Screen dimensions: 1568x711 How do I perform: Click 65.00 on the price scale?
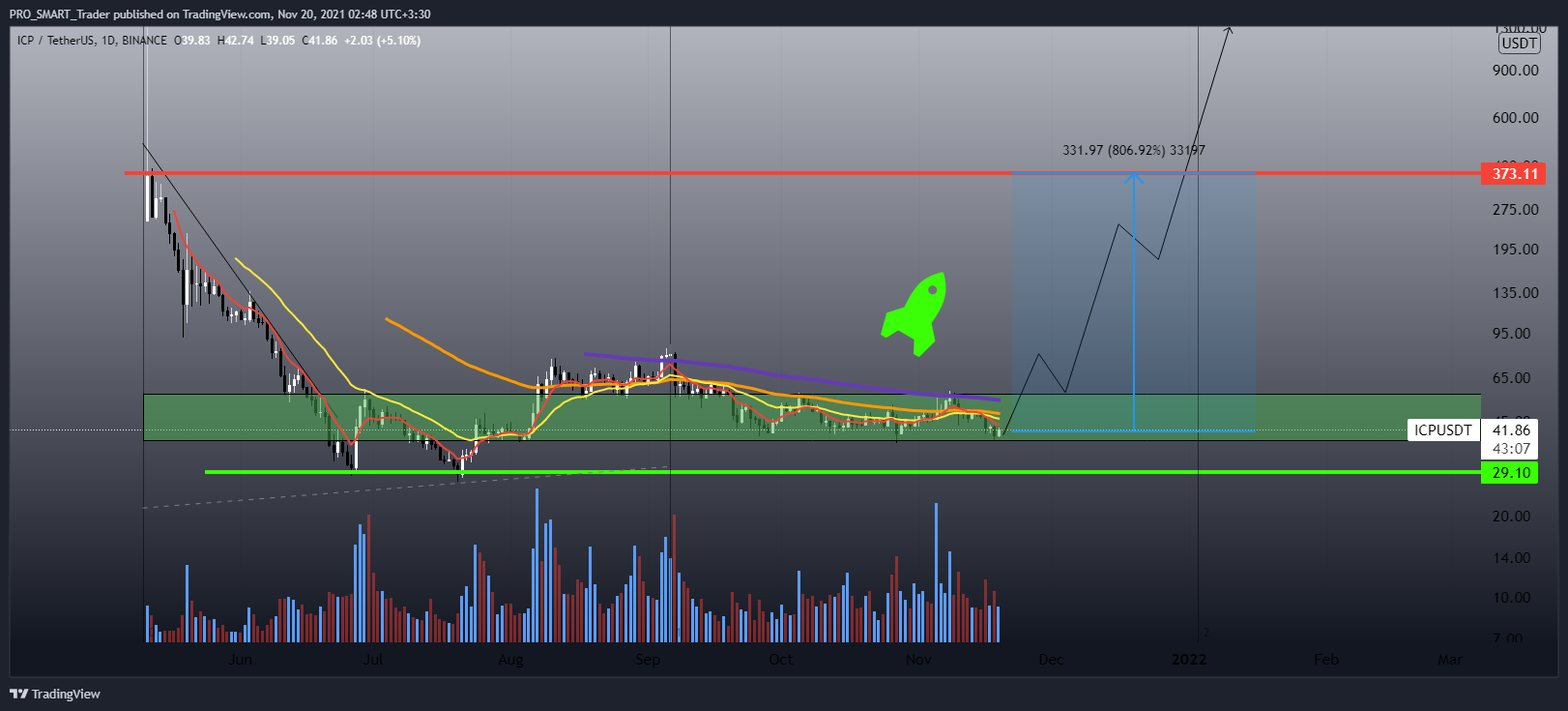coord(1512,378)
